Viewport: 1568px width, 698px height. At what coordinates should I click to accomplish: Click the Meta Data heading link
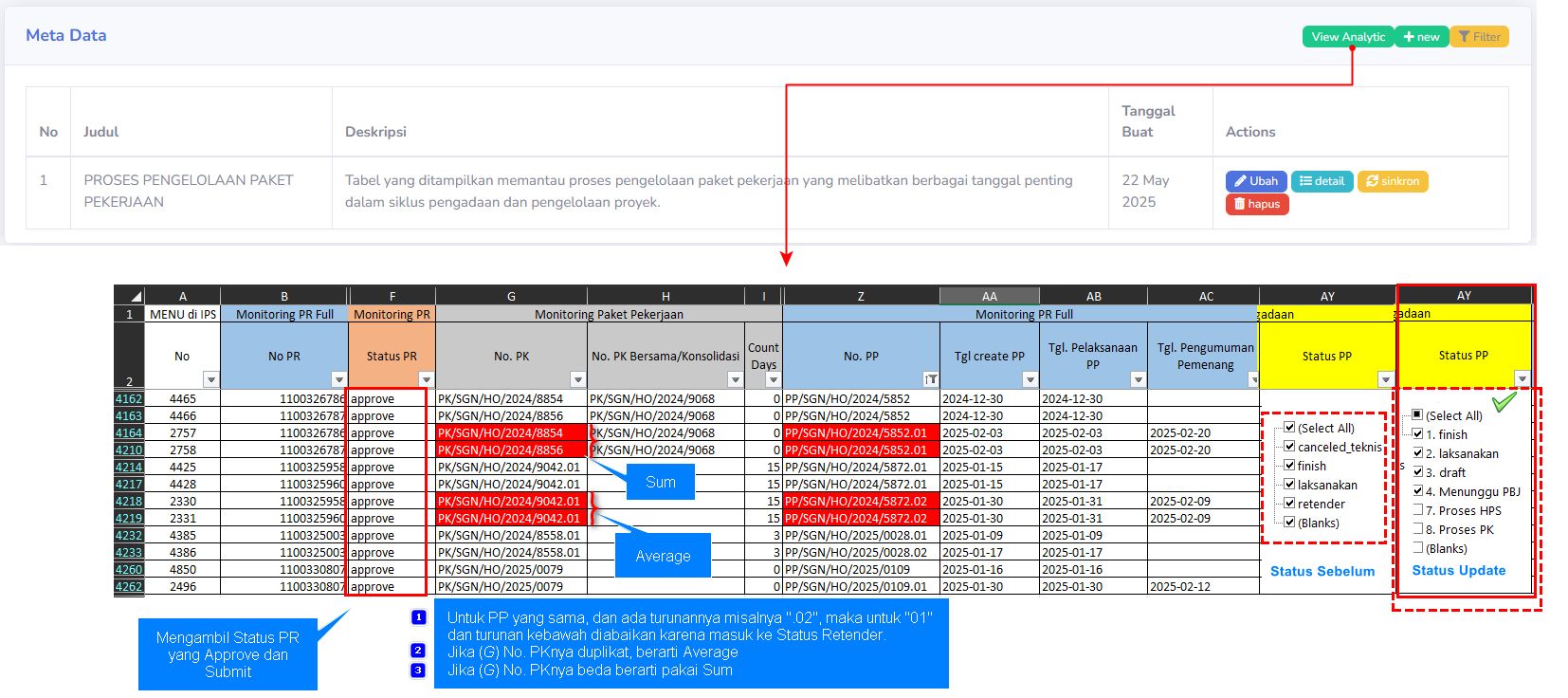coord(66,35)
